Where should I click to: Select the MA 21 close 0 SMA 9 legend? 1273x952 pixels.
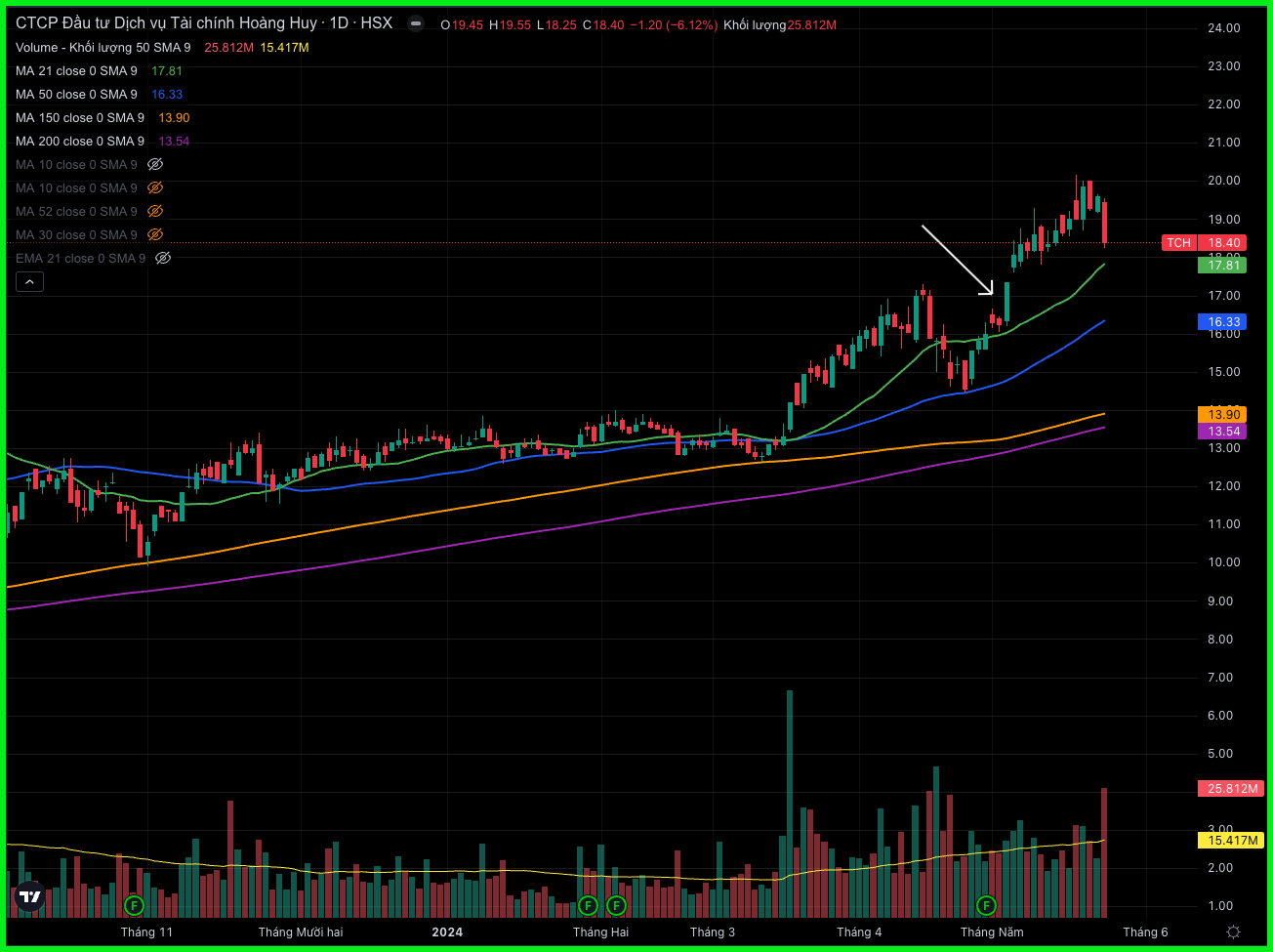76,70
